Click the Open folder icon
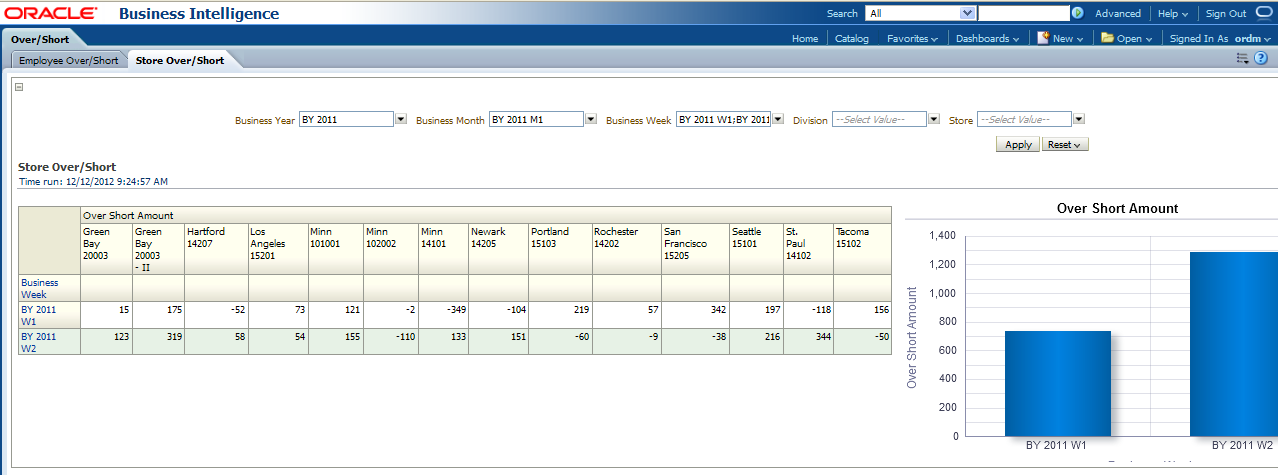 point(1107,38)
